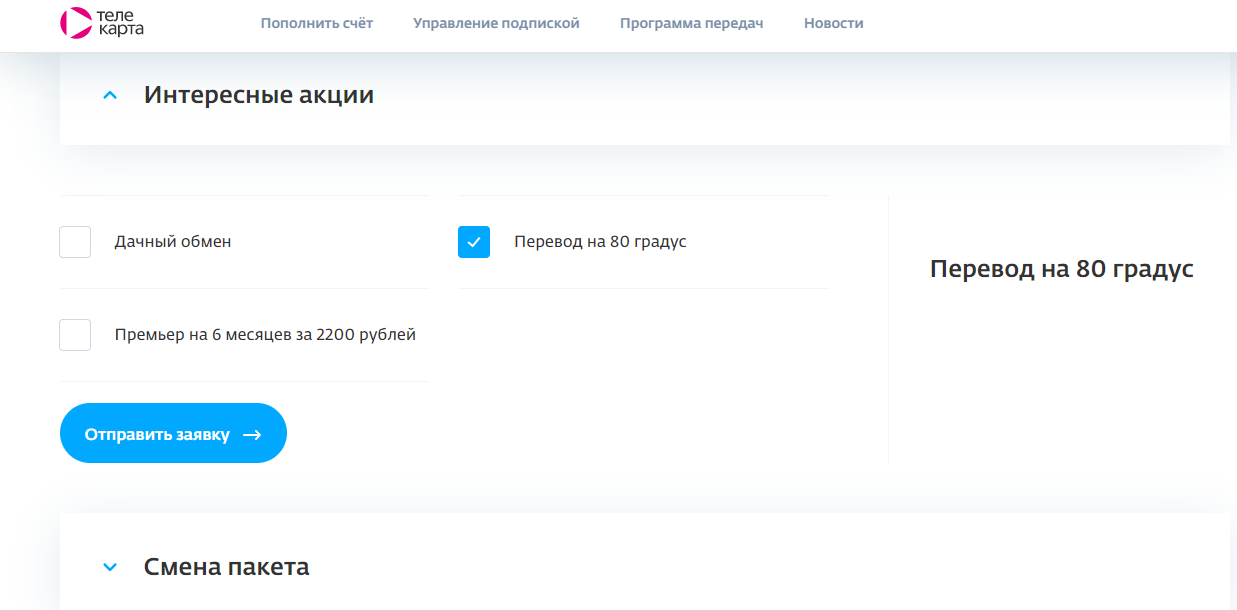Collapse Интересные акции using the up chevron
The height and width of the screenshot is (610, 1237).
[110, 96]
